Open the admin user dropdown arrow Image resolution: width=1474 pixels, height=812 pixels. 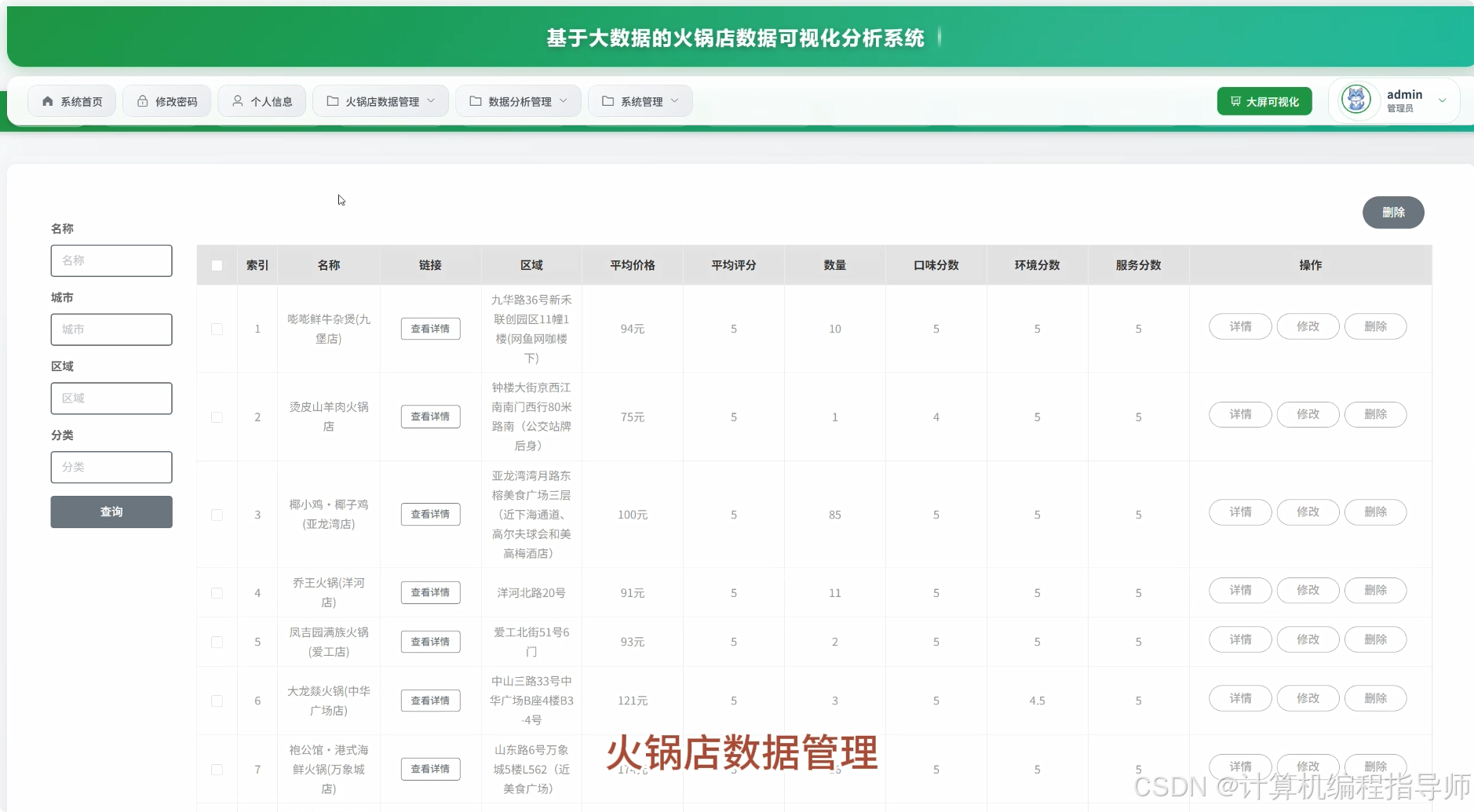(1443, 100)
